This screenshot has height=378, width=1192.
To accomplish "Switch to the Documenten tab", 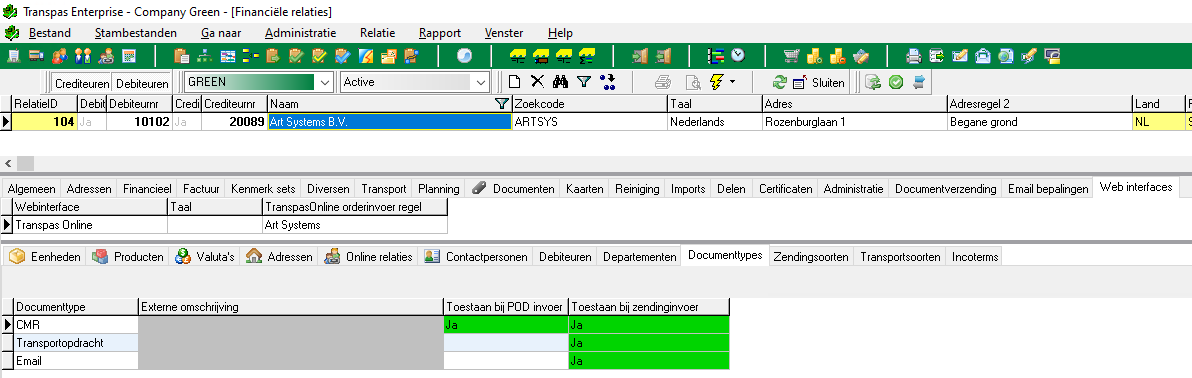I will click(513, 189).
